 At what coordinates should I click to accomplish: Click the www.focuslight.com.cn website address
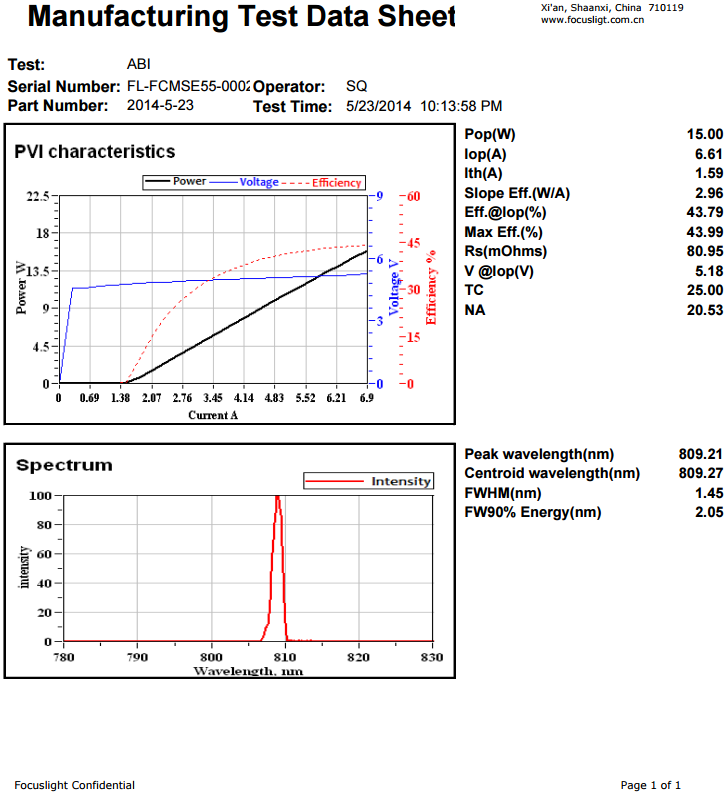click(x=592, y=20)
